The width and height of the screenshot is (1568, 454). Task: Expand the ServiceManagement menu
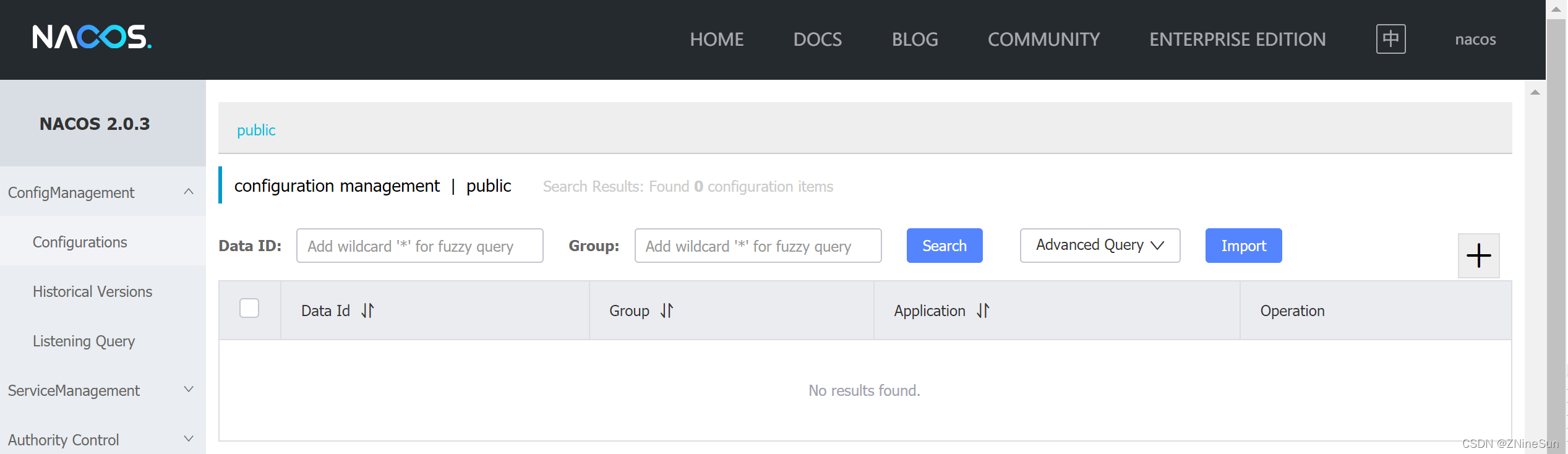tap(103, 390)
